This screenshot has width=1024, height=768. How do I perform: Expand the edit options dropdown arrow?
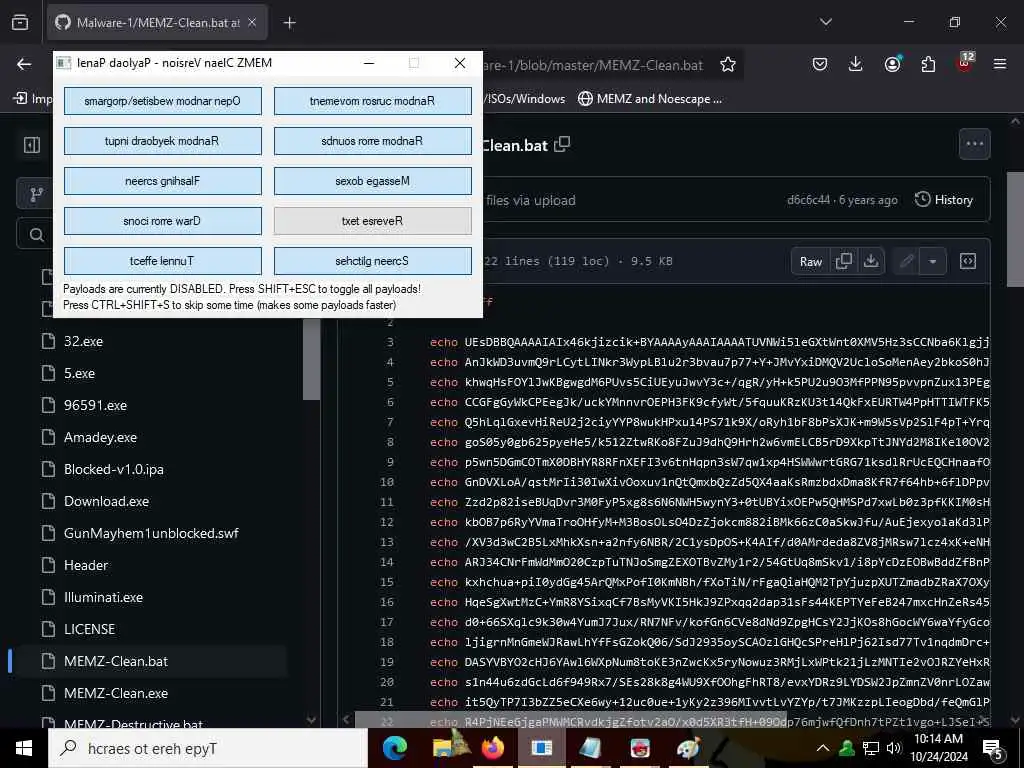(x=933, y=261)
